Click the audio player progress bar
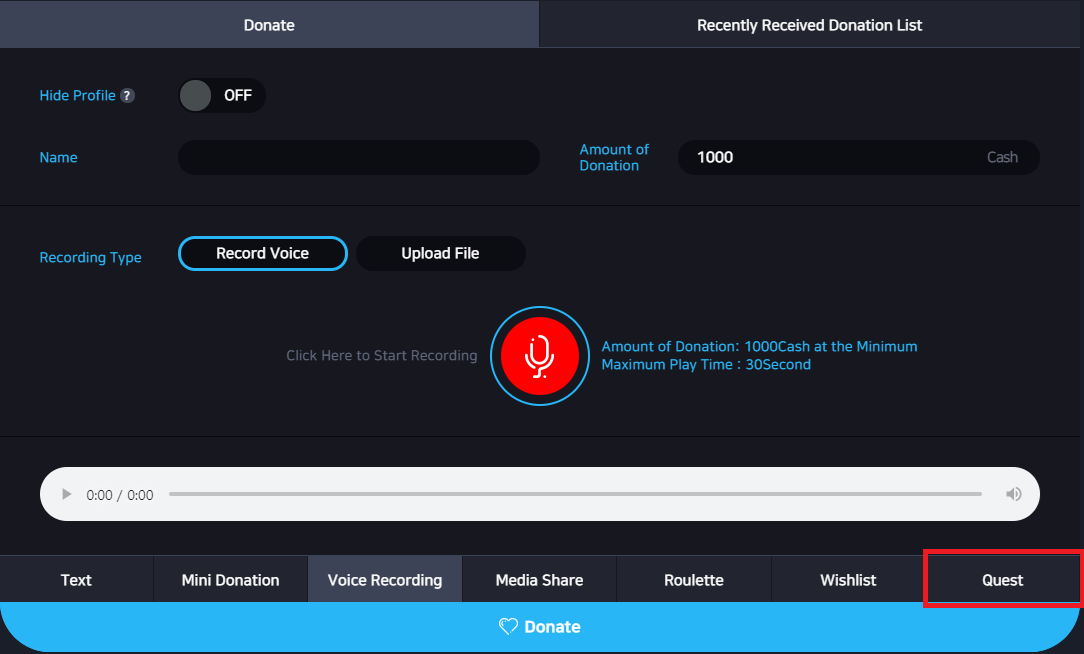 pos(575,494)
